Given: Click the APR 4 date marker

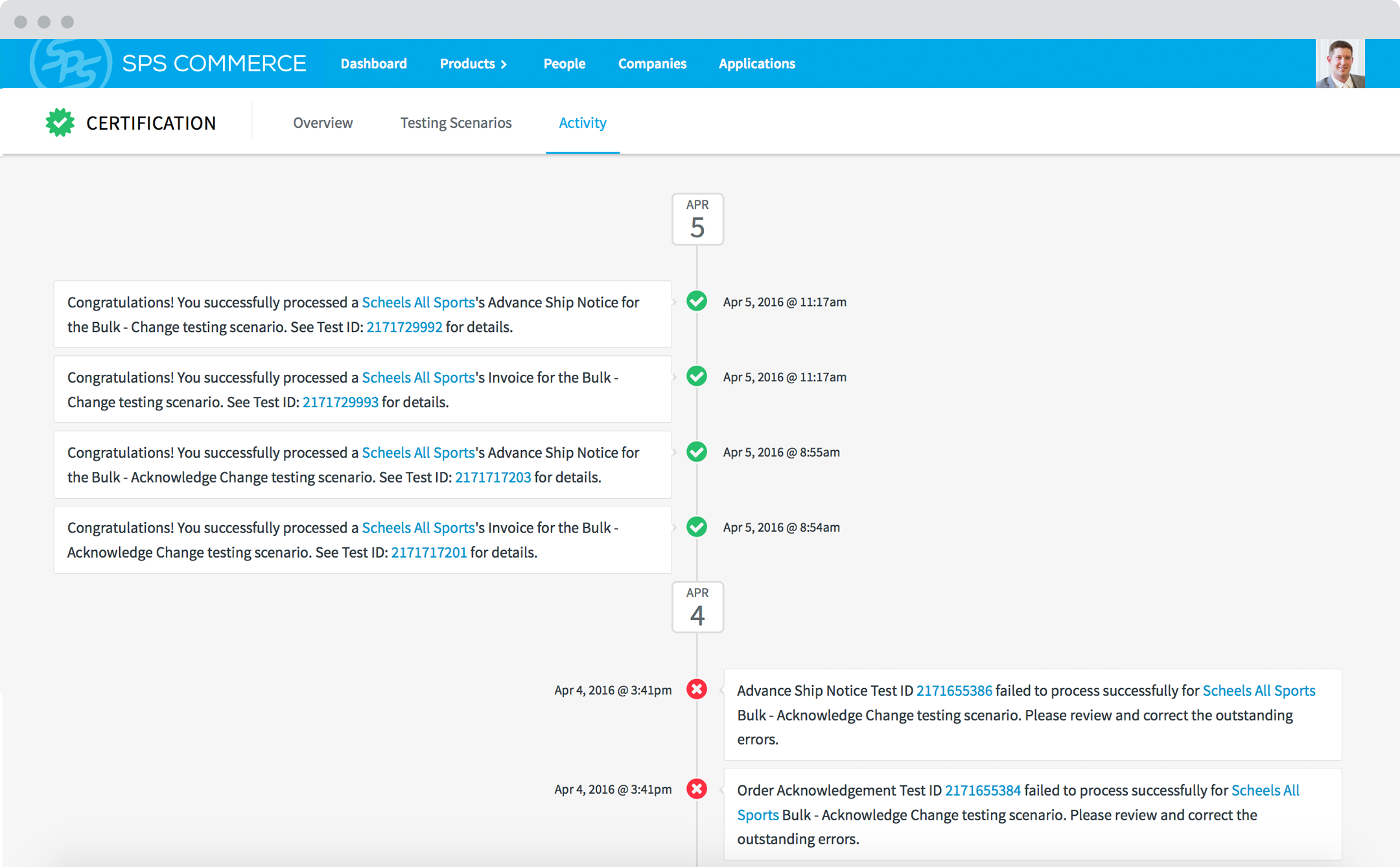Looking at the screenshot, I should pyautogui.click(x=697, y=607).
